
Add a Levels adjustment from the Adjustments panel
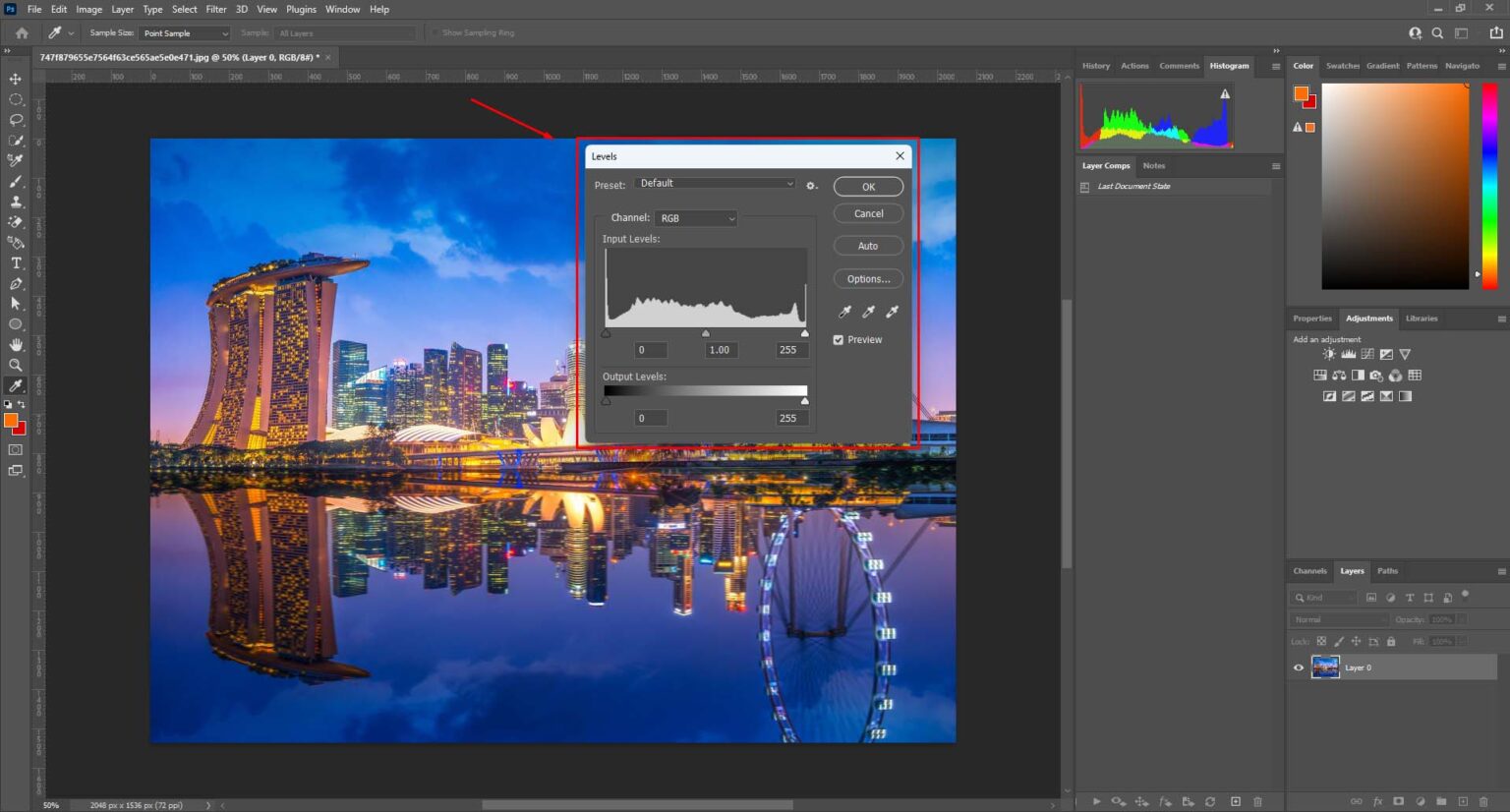(1348, 354)
